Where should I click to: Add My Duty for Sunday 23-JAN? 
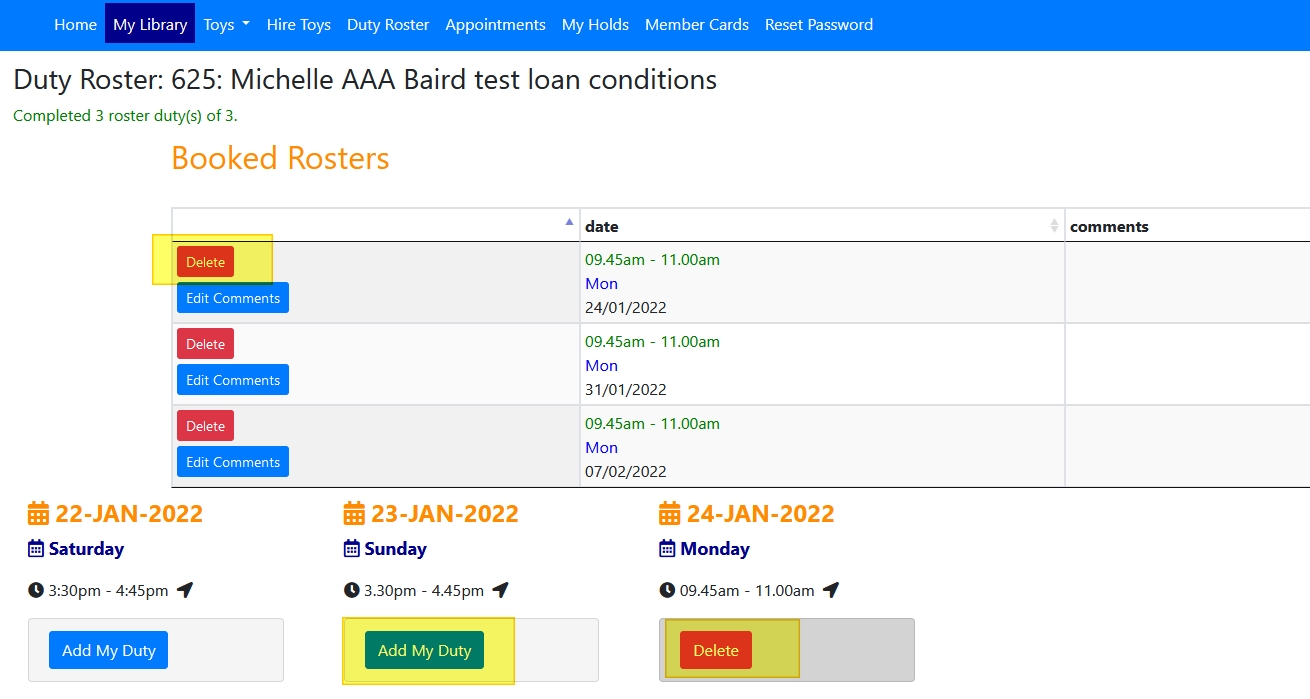click(424, 651)
